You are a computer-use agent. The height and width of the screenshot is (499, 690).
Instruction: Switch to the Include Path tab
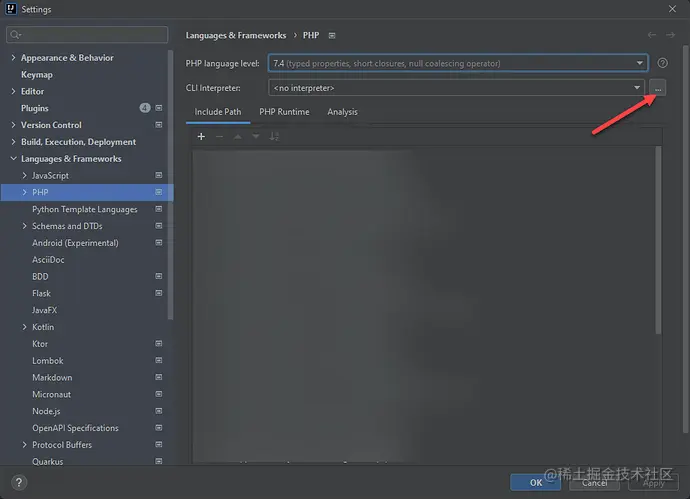[x=218, y=112]
